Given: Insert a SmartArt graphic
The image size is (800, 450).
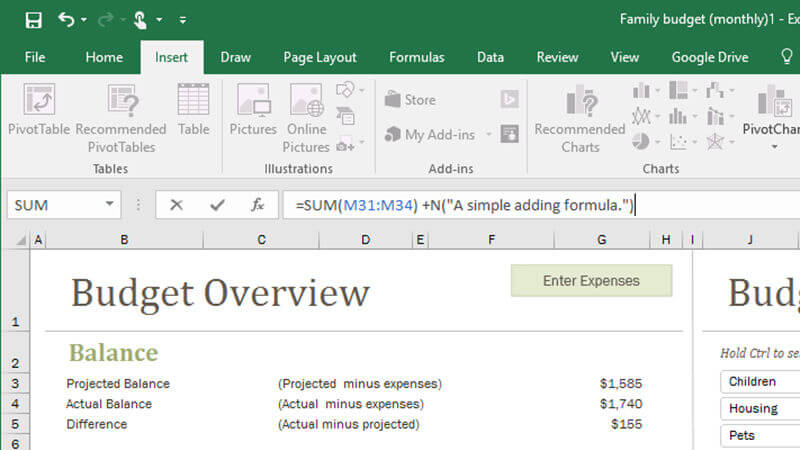Looking at the screenshot, I should pyautogui.click(x=345, y=117).
